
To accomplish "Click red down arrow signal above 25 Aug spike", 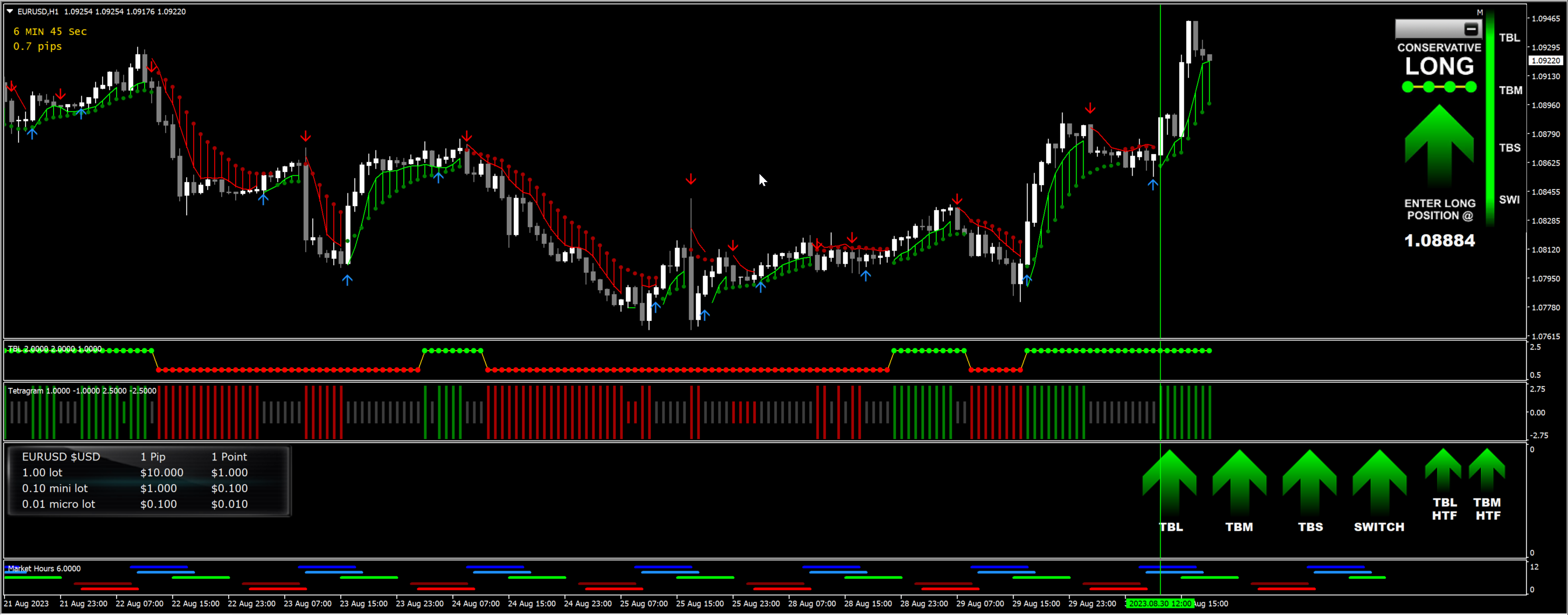I will coord(690,179).
